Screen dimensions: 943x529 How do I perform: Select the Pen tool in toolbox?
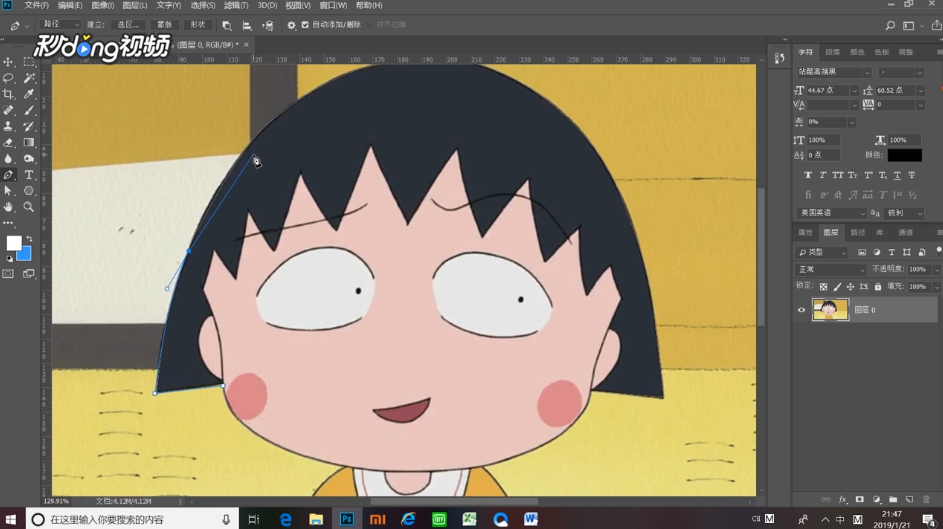pyautogui.click(x=8, y=175)
